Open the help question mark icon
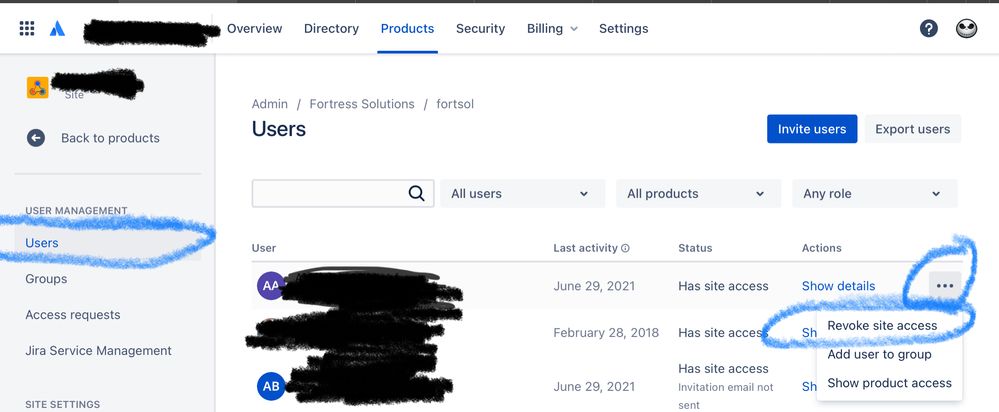999x412 pixels. tap(928, 29)
